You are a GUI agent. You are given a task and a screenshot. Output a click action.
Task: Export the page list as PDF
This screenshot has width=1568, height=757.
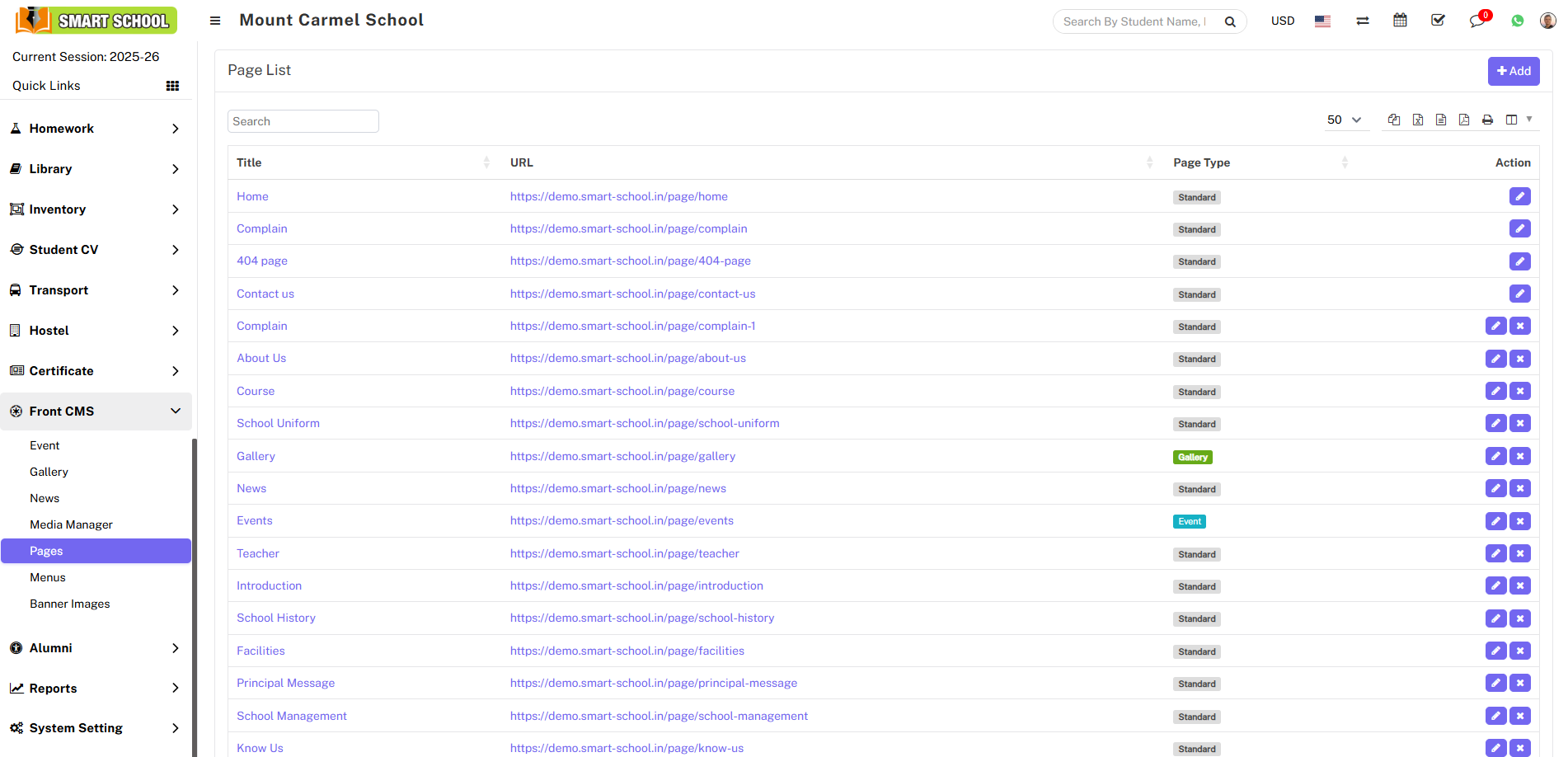1464,120
